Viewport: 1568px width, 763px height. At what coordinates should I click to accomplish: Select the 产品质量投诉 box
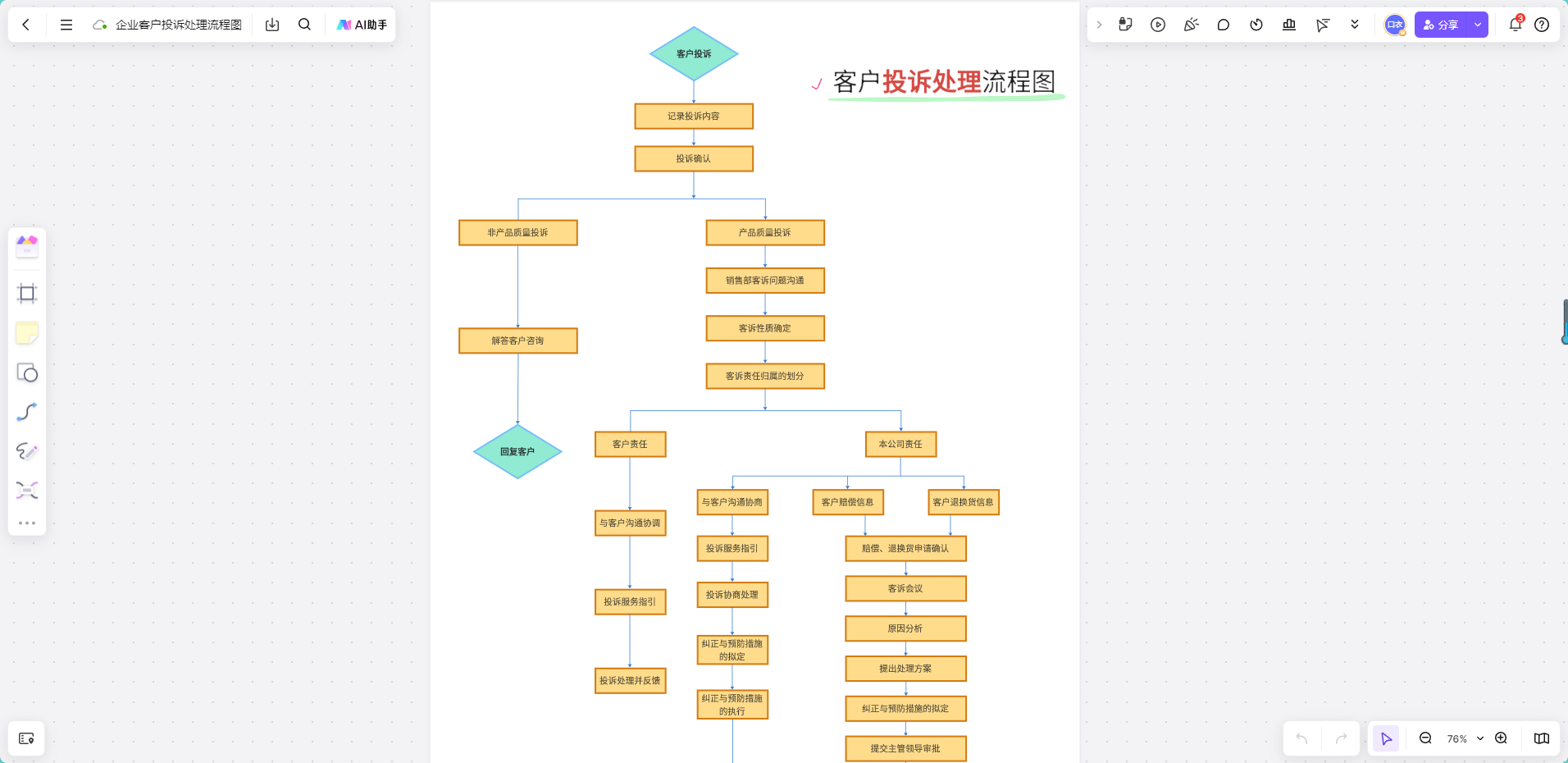(x=765, y=233)
